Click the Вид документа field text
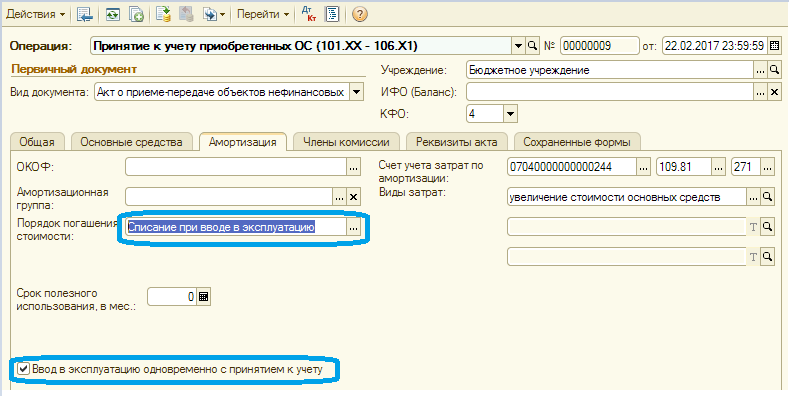The width and height of the screenshot is (789, 396). point(221,92)
